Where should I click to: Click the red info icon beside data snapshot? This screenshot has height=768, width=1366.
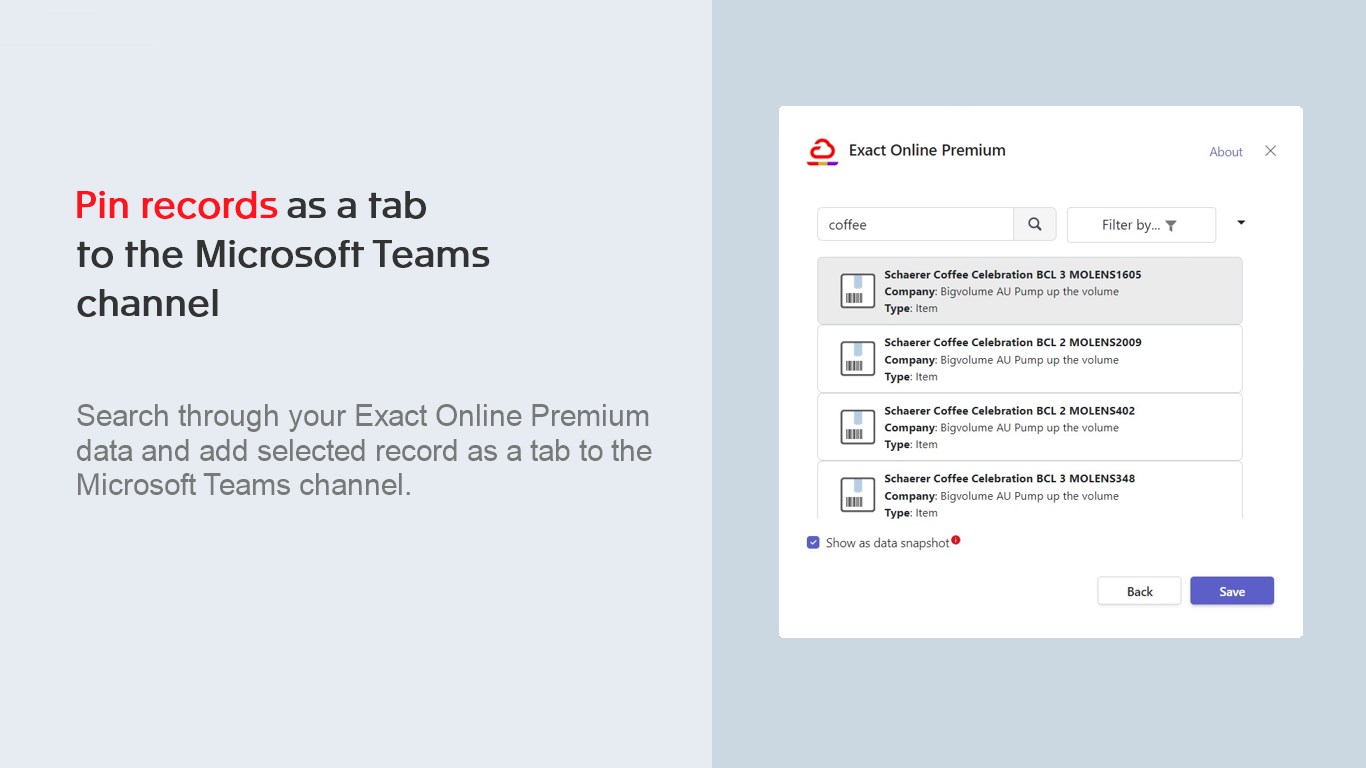956,540
